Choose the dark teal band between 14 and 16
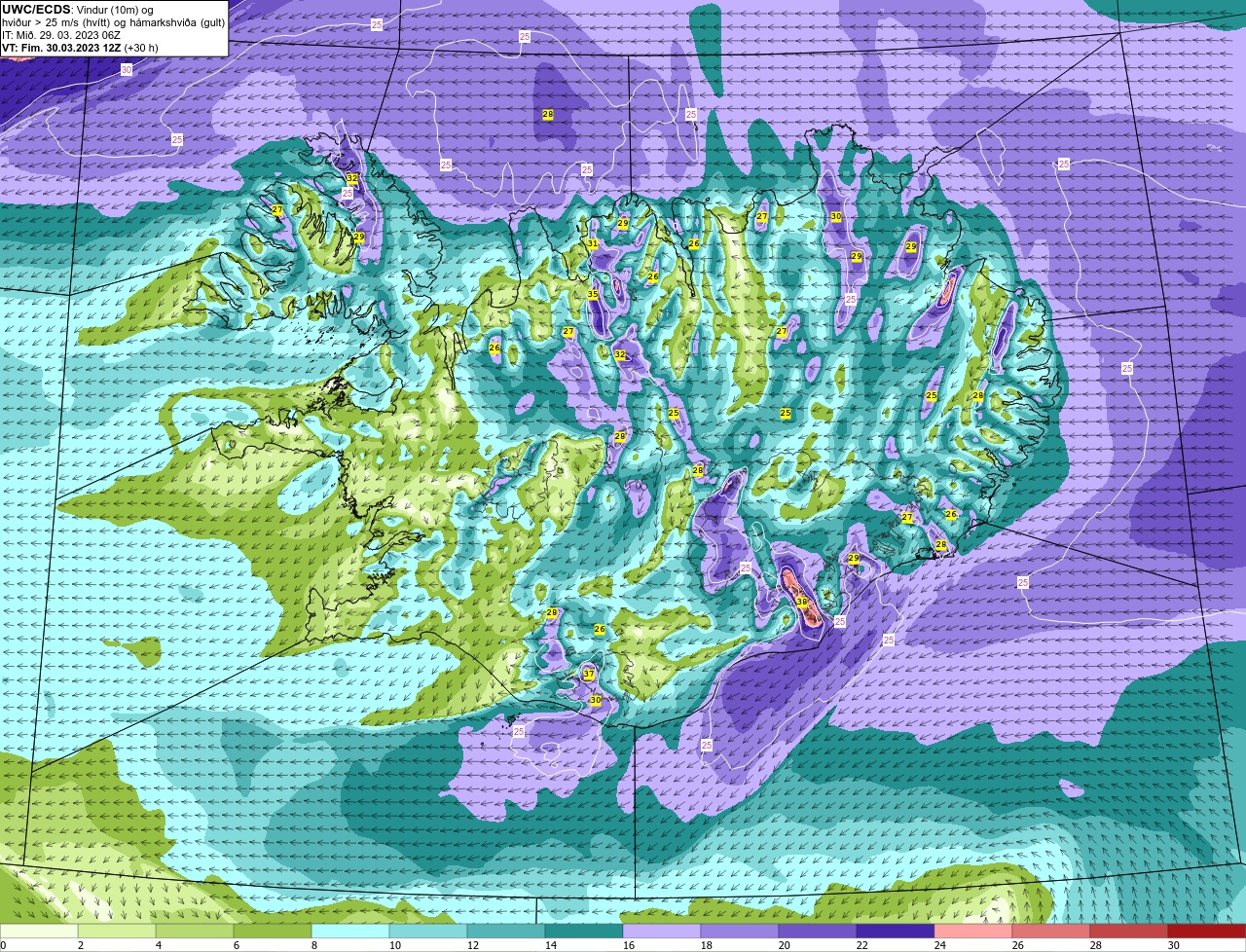This screenshot has height=952, width=1246. coord(584,931)
